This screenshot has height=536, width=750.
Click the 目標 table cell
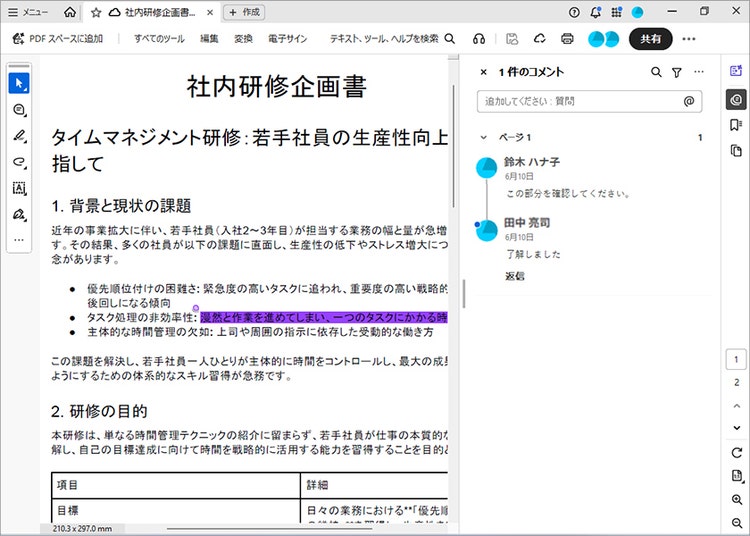click(176, 510)
